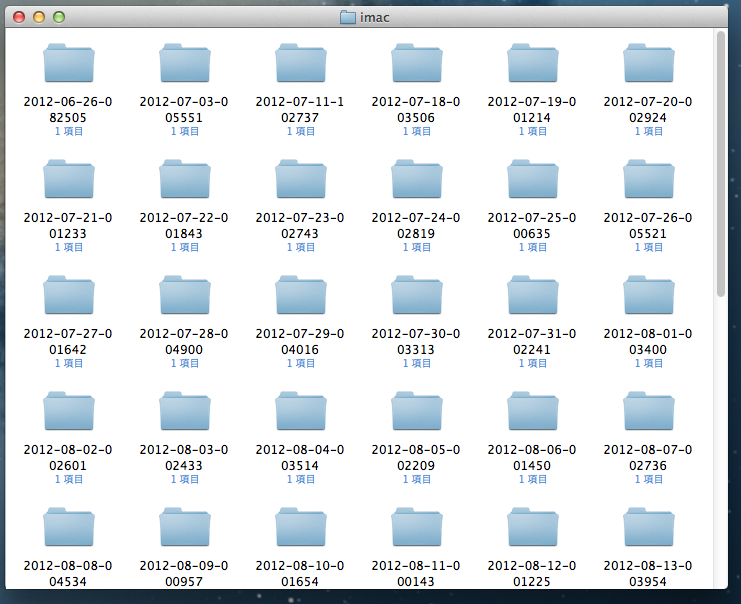
Task: Click the name label 2012-07-26-005521
Action: pyautogui.click(x=648, y=225)
